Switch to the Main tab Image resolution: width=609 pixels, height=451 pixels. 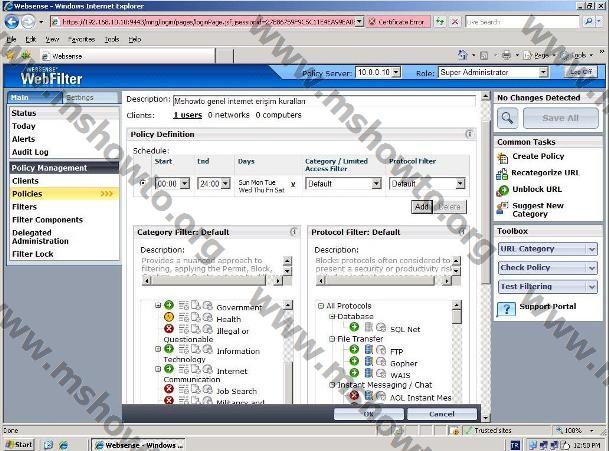point(34,97)
